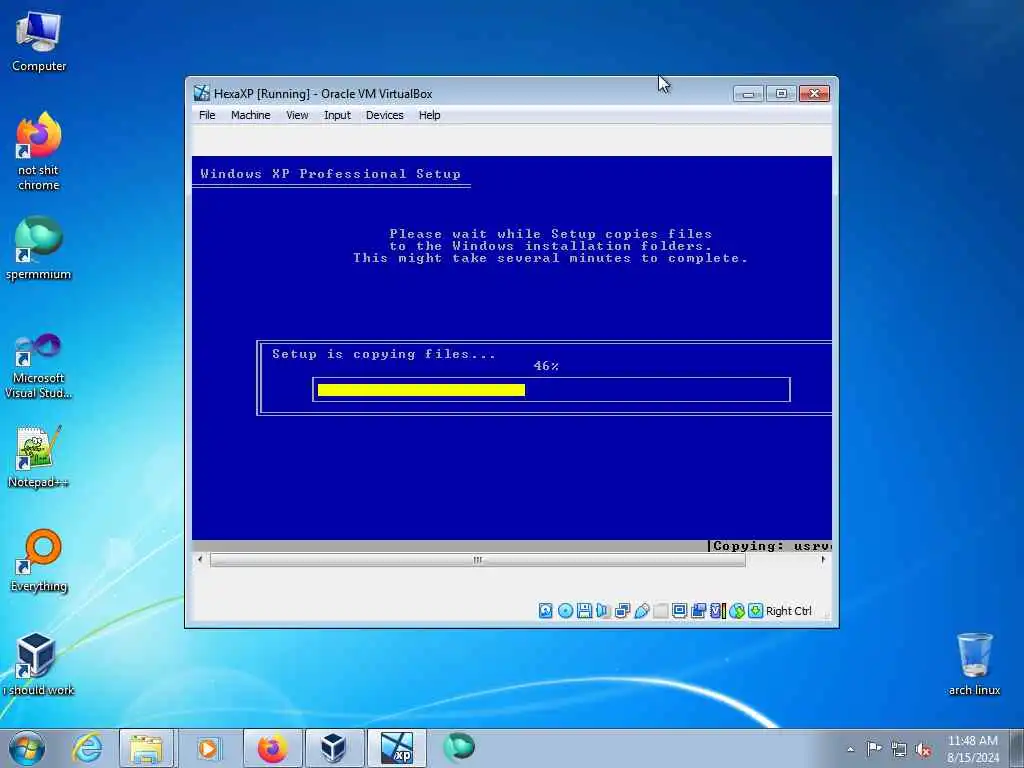Click the hard disk activity indicator icon
This screenshot has height=768, width=1024.
(x=545, y=611)
